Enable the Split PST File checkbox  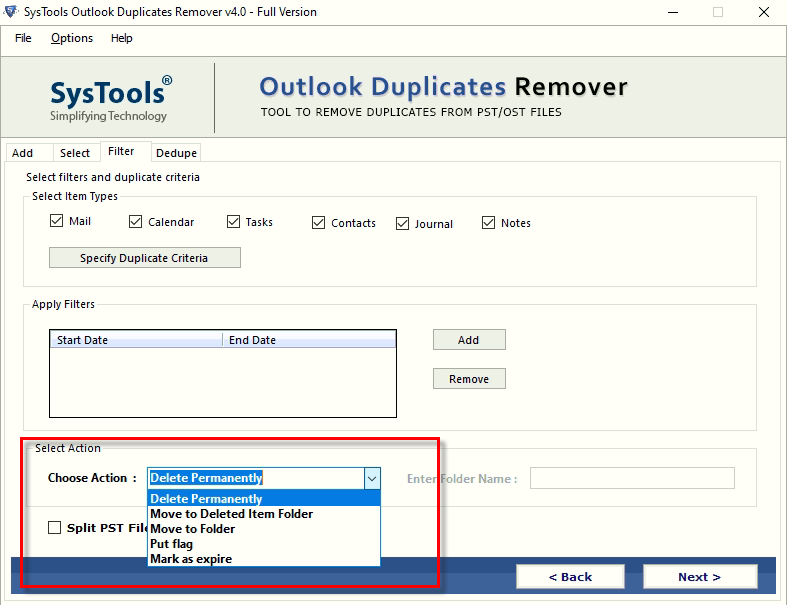[x=54, y=528]
